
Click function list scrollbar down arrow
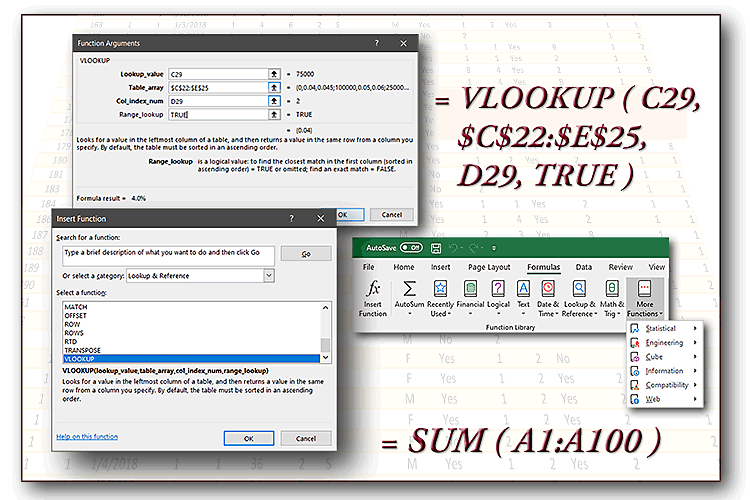(326, 357)
